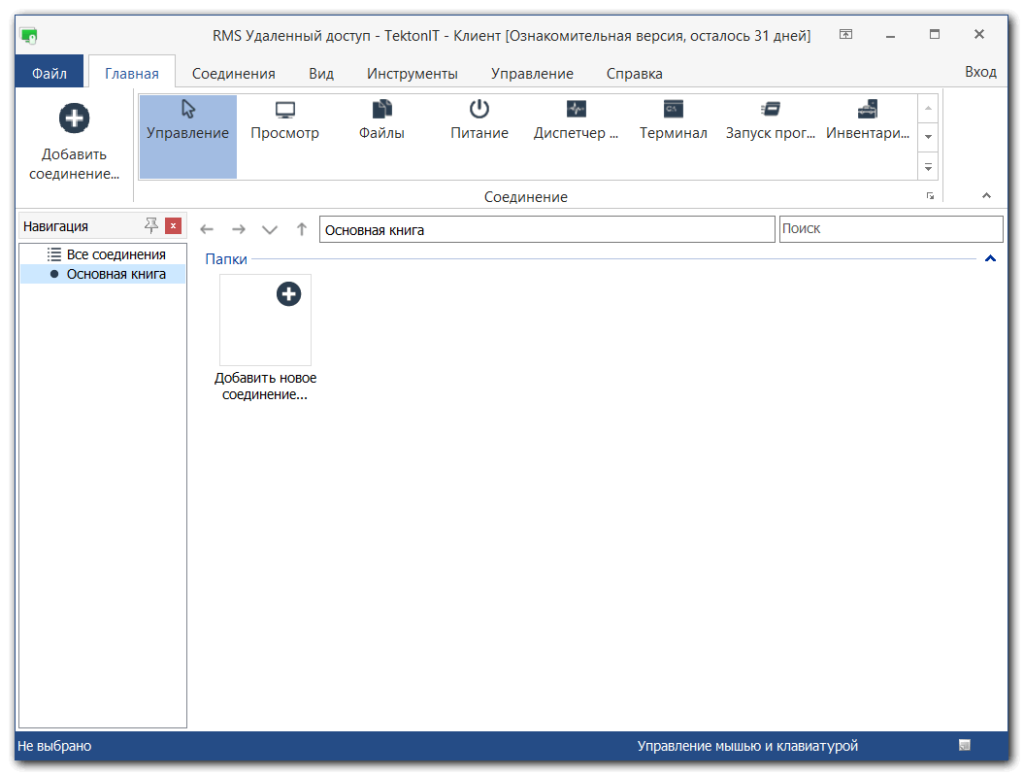This screenshot has width=1024, height=776.
Task: Click the Вход login button
Action: click(980, 72)
